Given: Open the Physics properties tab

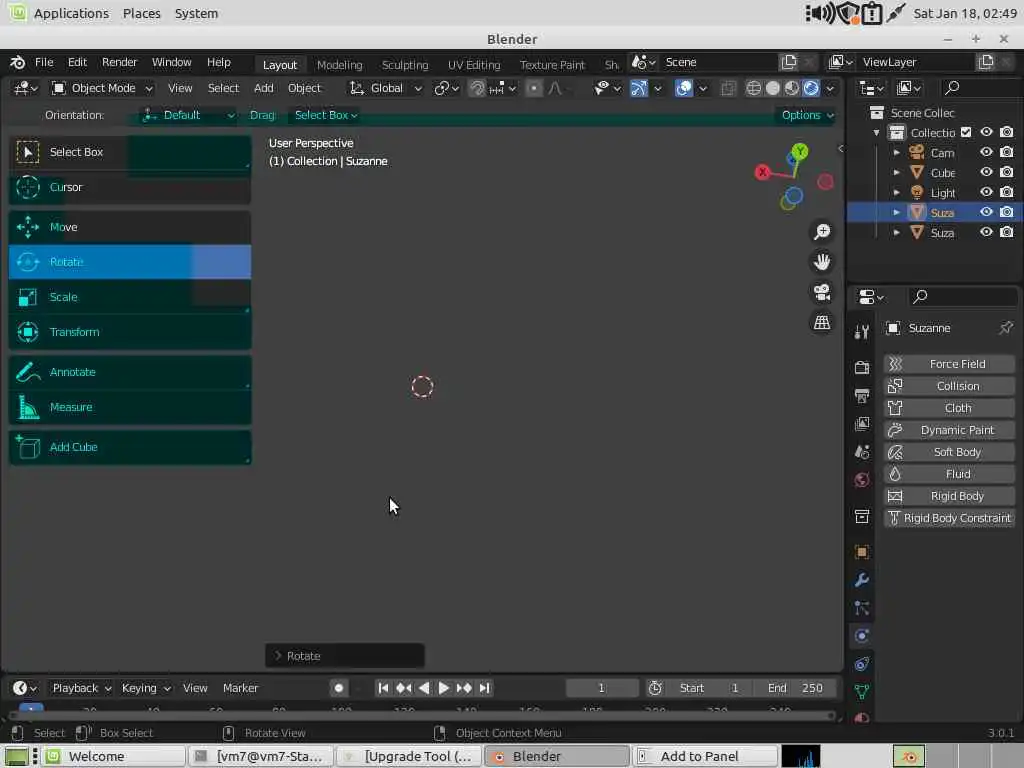Looking at the screenshot, I should tap(862, 635).
